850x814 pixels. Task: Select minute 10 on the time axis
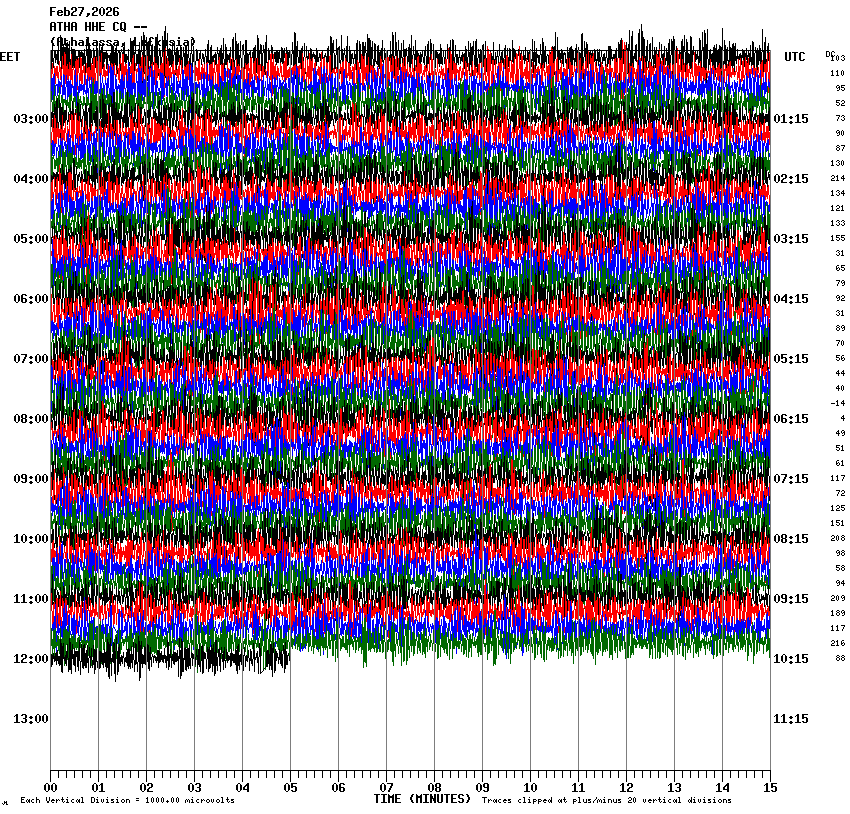point(530,788)
